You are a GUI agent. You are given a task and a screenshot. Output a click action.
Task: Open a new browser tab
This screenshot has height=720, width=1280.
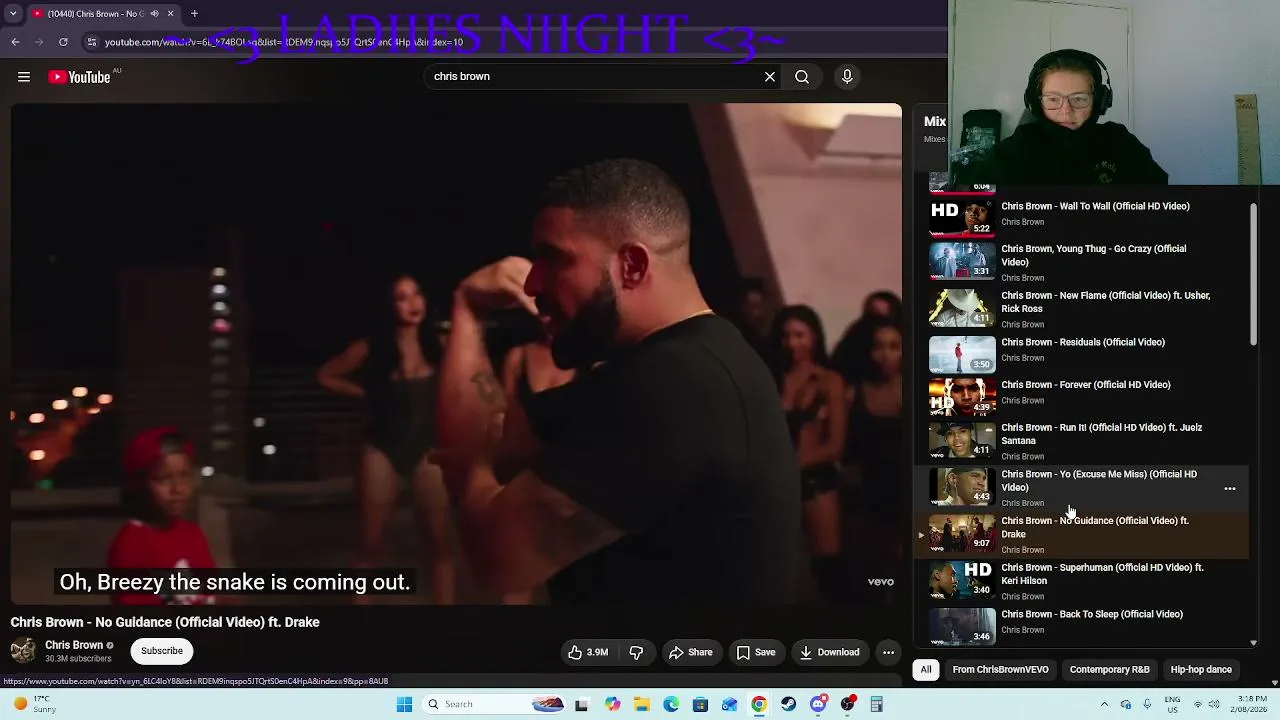[194, 14]
